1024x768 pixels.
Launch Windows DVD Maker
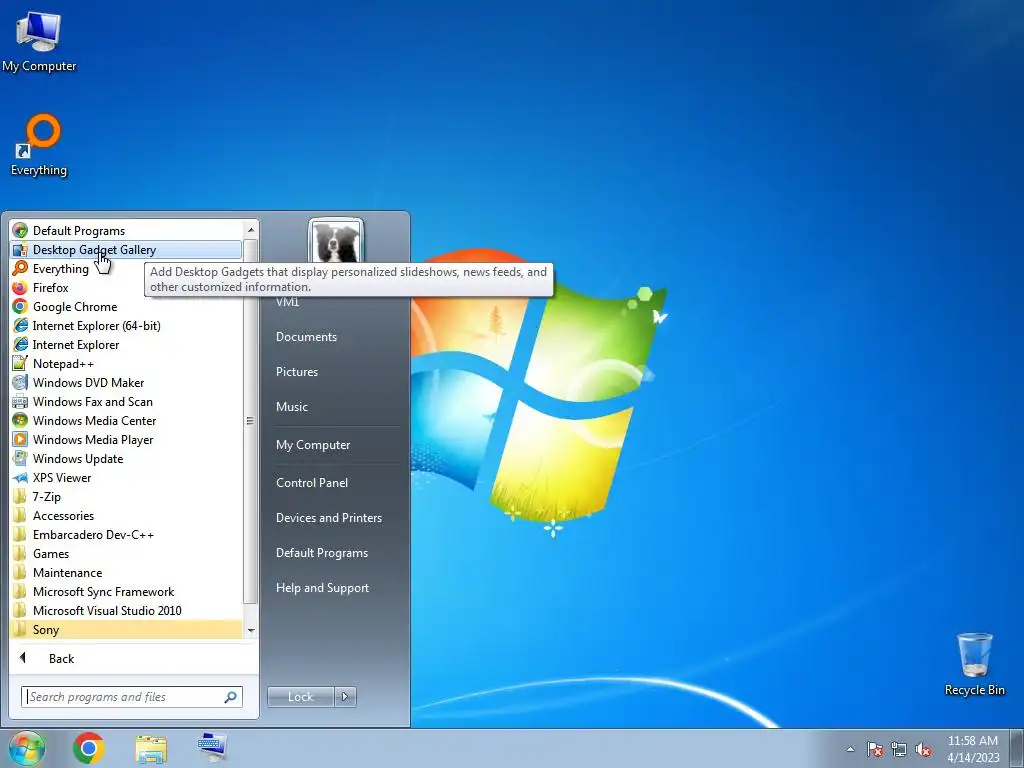click(x=125, y=382)
